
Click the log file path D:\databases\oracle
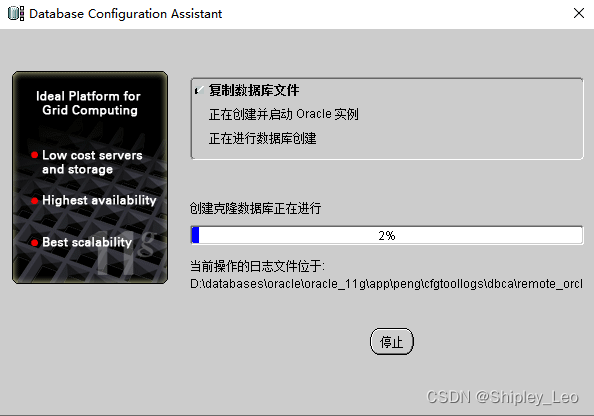coord(386,284)
